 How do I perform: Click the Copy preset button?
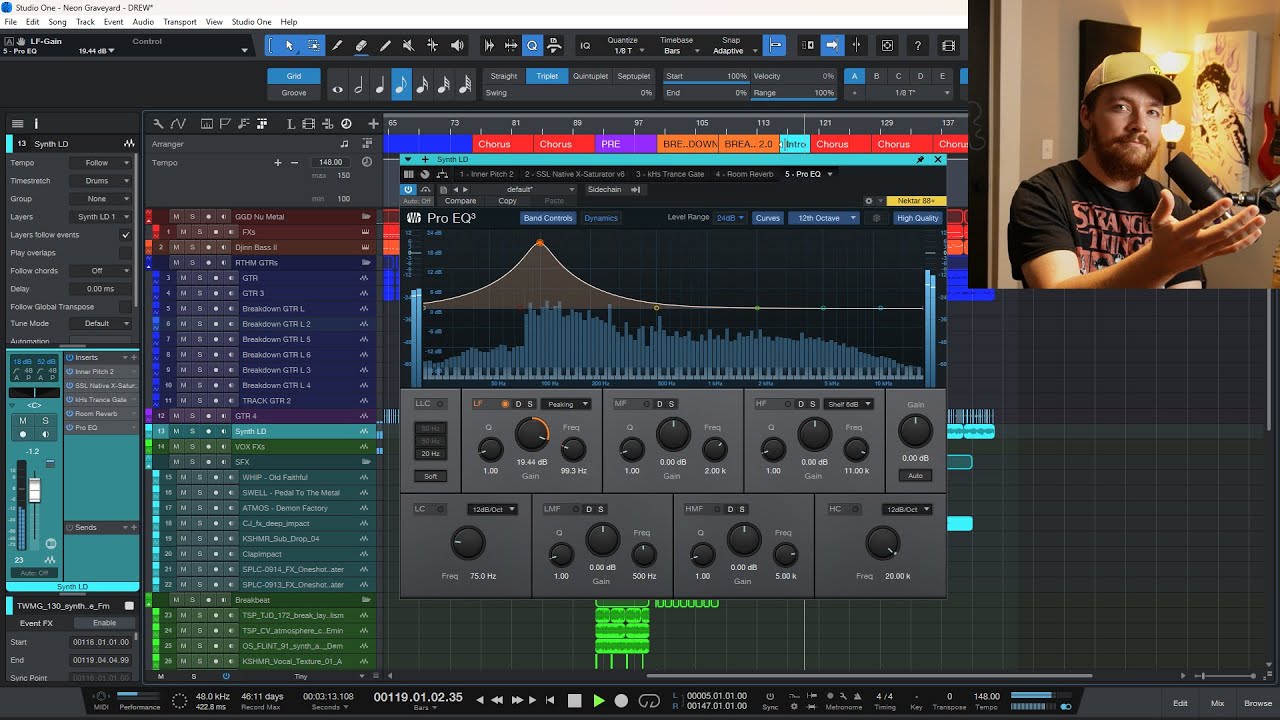point(507,201)
